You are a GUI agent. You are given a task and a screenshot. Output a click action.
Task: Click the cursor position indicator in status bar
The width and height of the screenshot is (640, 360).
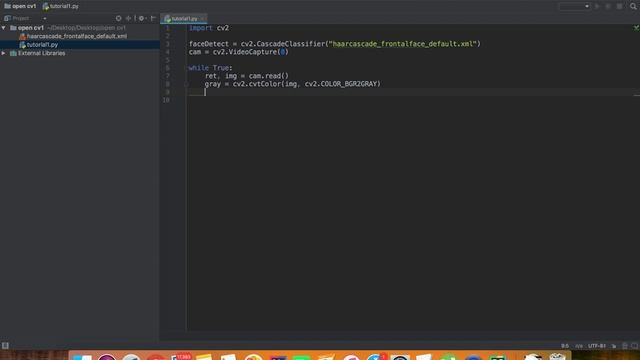tap(565, 346)
